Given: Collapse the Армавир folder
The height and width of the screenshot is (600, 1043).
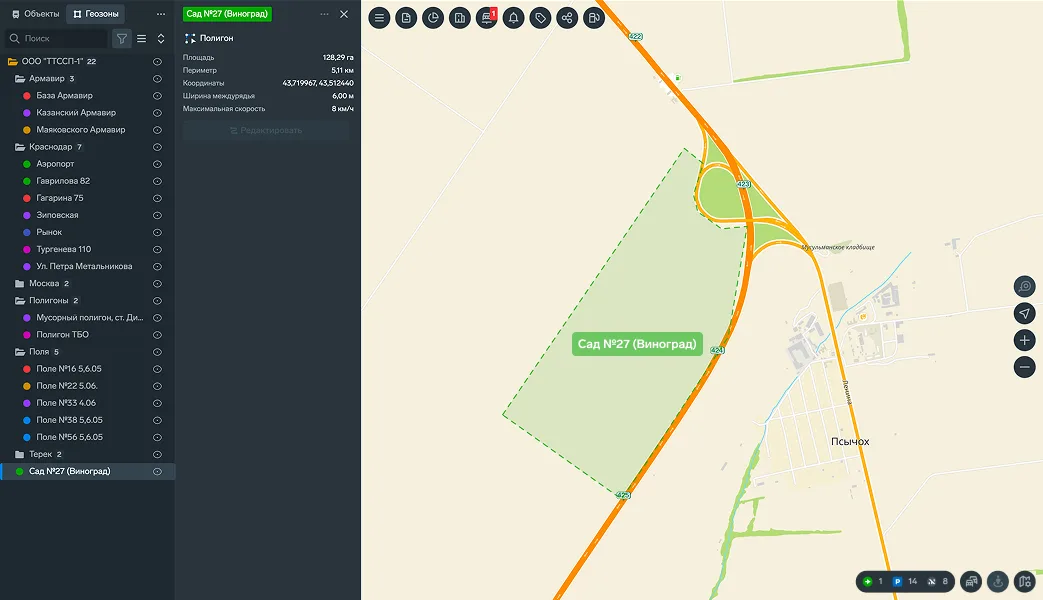Looking at the screenshot, I should point(20,78).
